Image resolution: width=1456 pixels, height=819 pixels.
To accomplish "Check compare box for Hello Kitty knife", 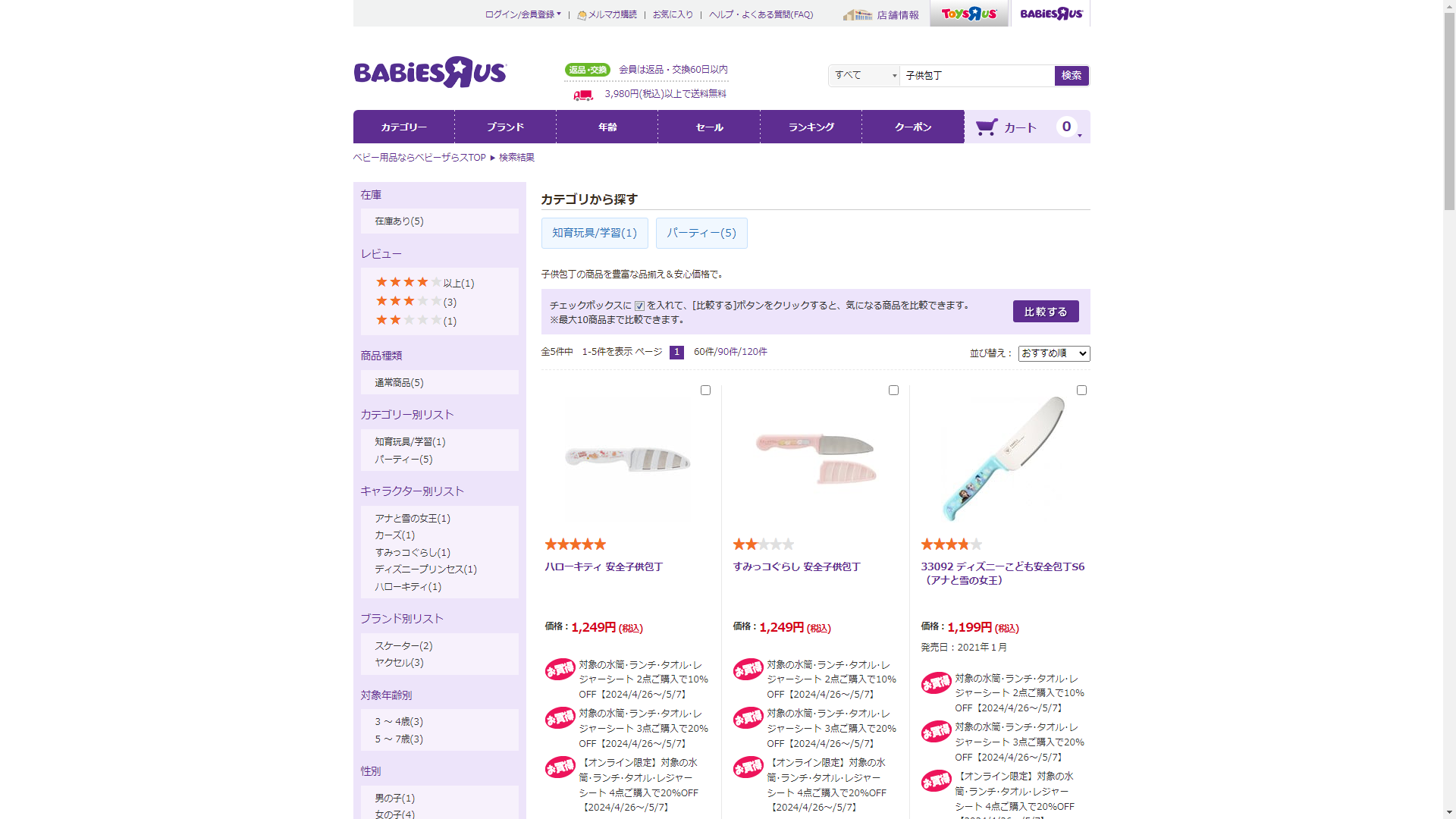I will [705, 391].
